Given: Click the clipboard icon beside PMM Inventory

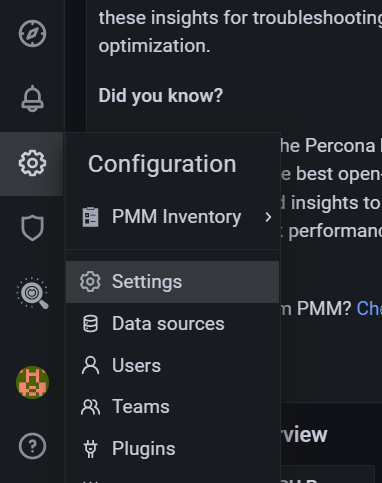Looking at the screenshot, I should tap(90, 217).
